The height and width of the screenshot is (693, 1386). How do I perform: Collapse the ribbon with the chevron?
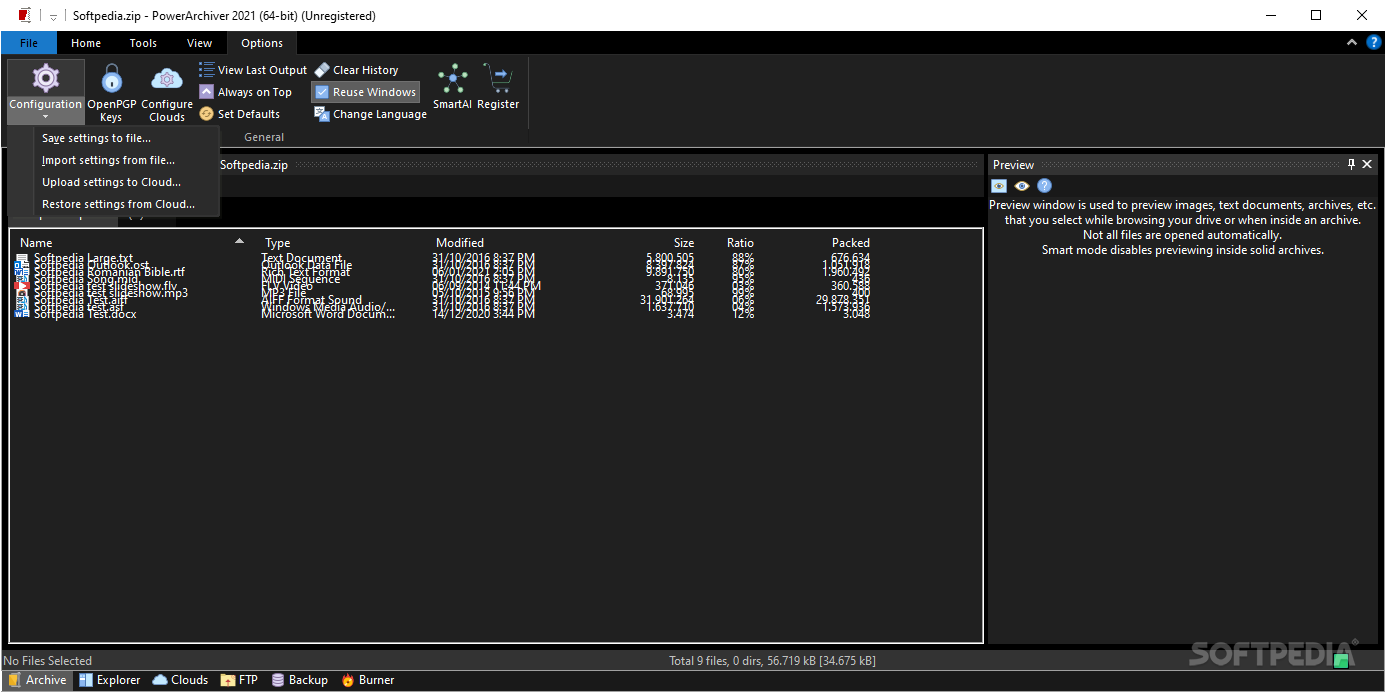(x=1352, y=42)
